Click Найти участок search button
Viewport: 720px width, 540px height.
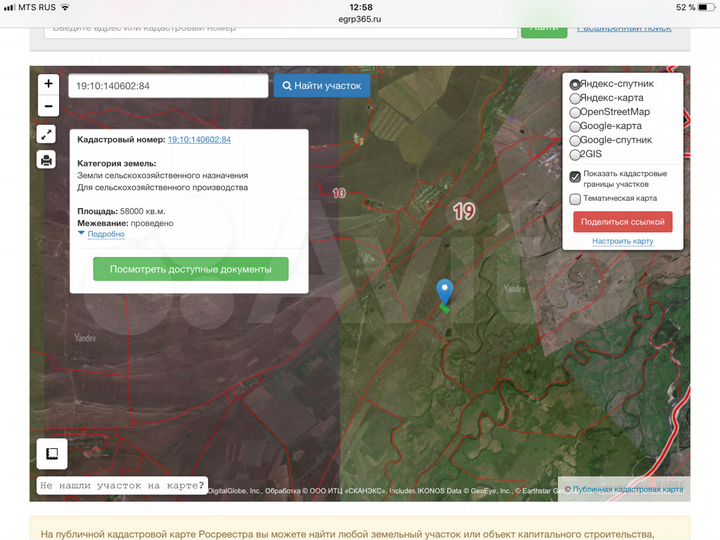pyautogui.click(x=322, y=86)
